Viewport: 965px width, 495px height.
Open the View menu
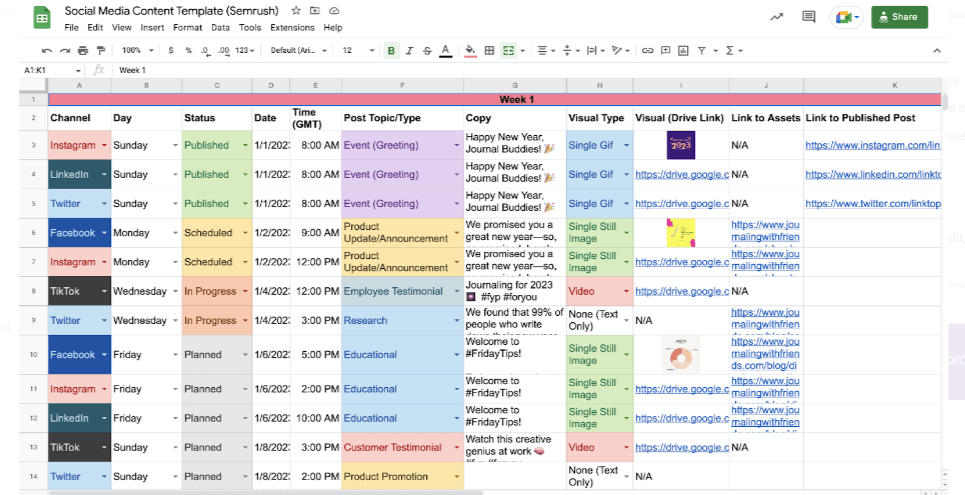121,28
